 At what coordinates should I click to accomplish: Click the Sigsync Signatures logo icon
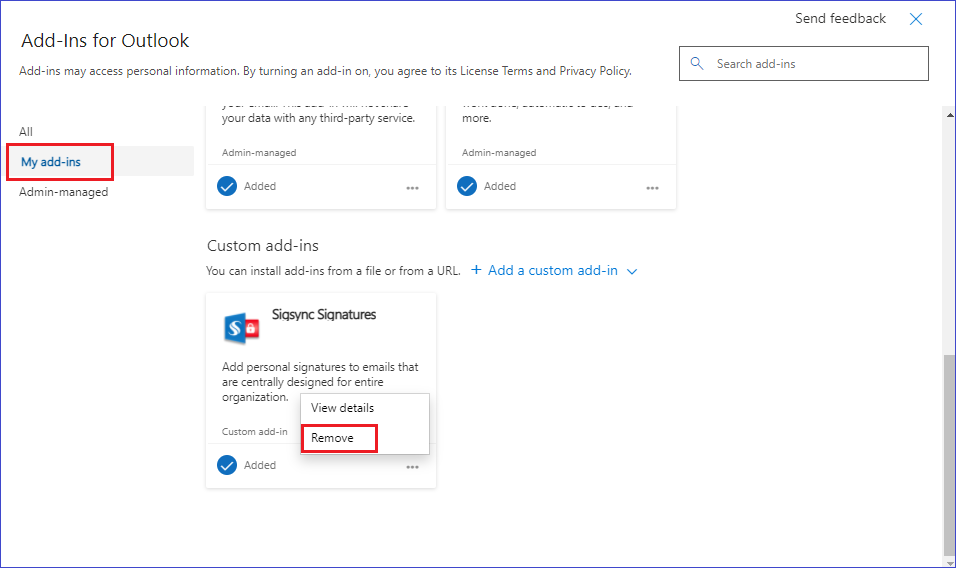(242, 328)
